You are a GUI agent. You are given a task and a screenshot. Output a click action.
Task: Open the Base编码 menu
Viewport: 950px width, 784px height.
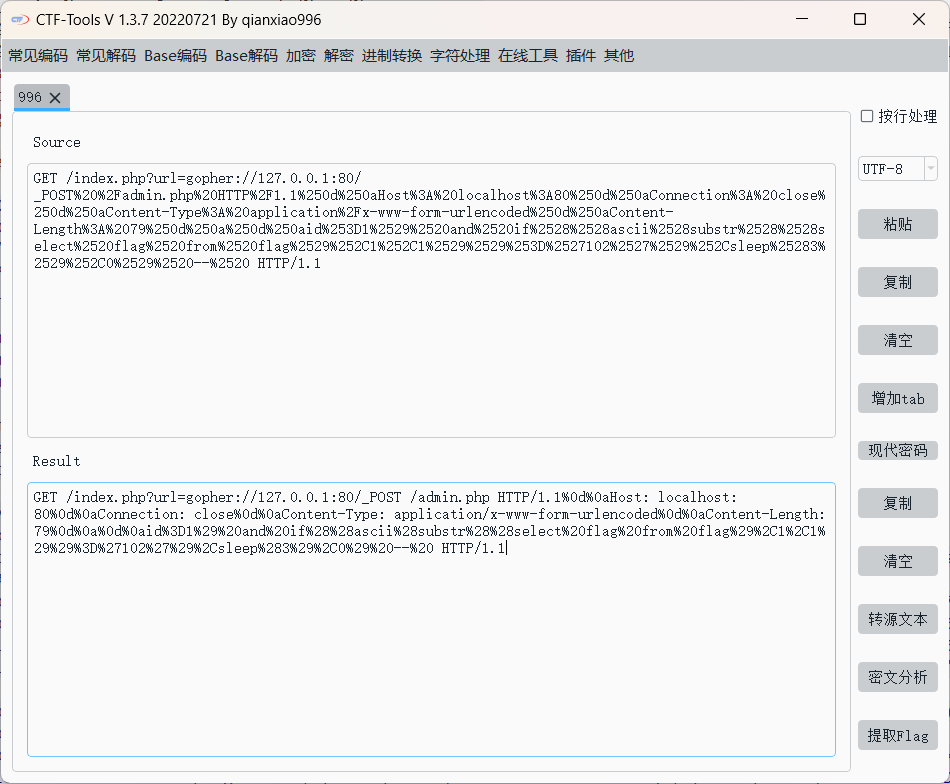point(175,56)
